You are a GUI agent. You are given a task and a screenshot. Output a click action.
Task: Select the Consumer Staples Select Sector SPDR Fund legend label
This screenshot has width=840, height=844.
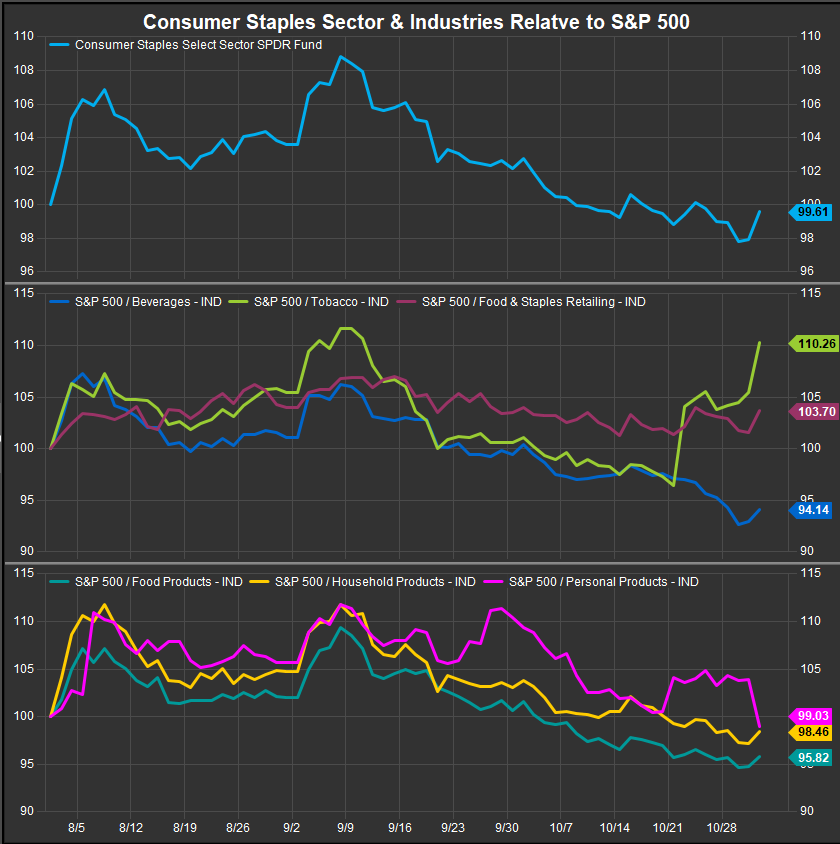198,45
